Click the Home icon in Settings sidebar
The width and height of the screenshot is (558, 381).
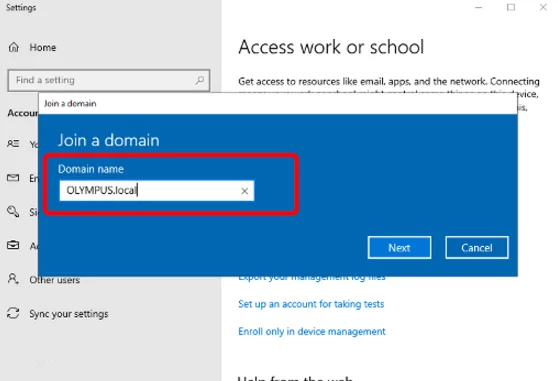point(14,47)
